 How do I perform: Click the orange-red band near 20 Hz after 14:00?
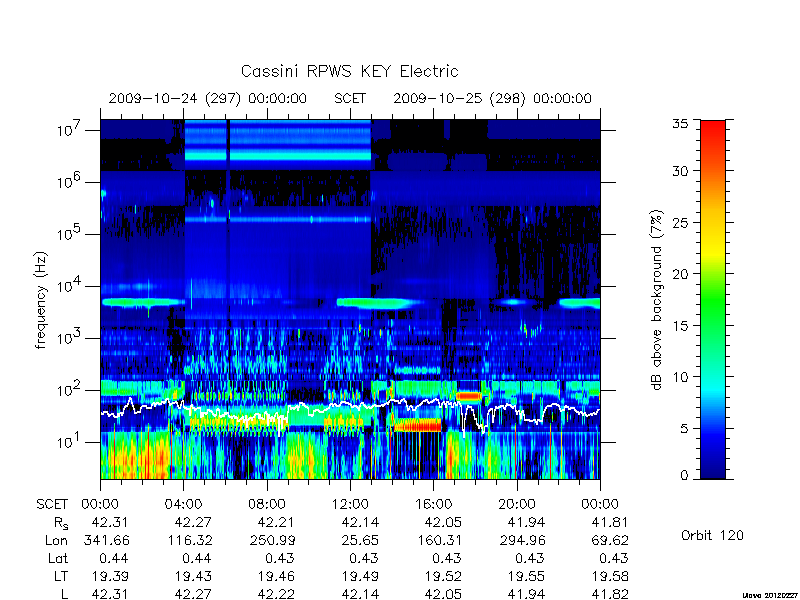418,425
